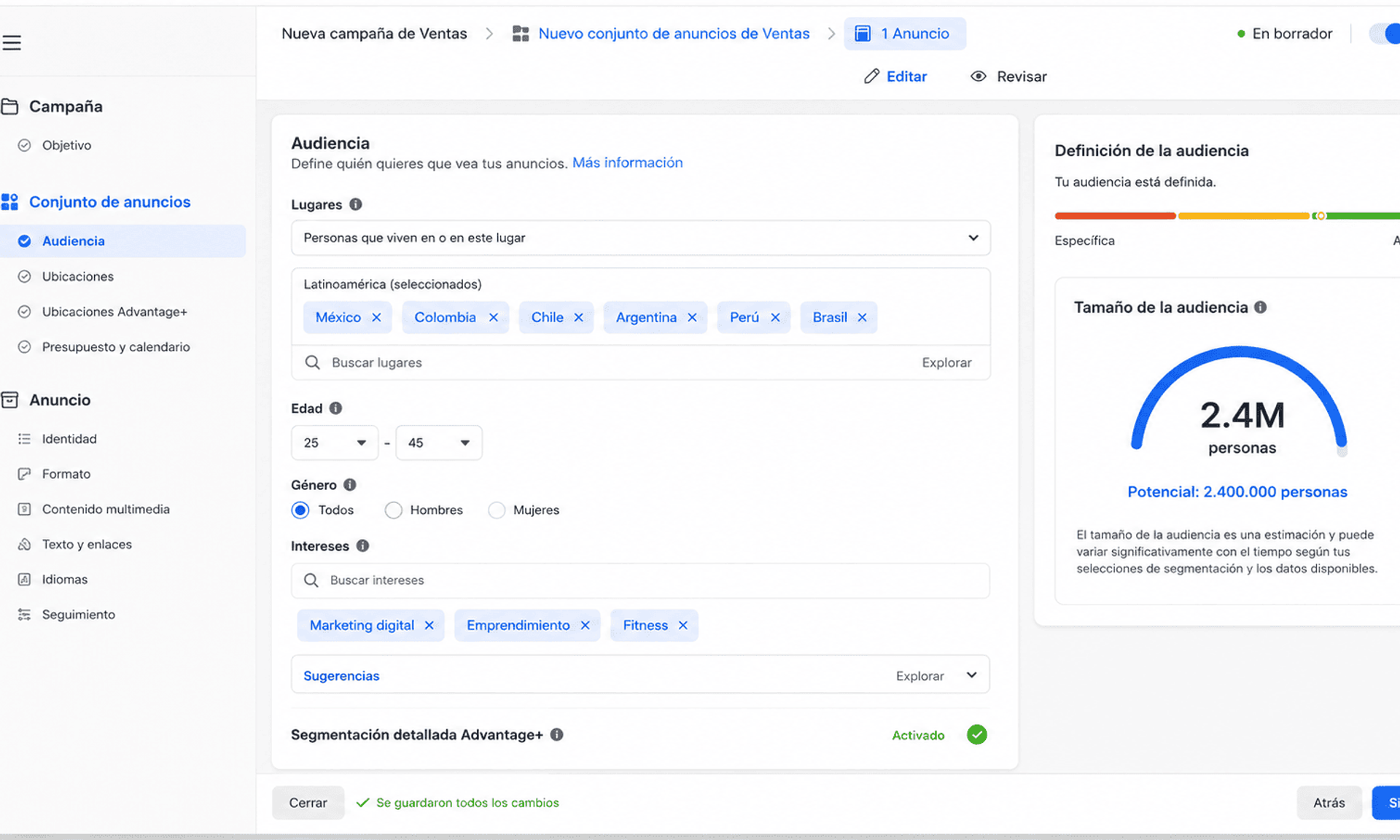The image size is (1400, 840).
Task: Select the Todos gender option
Action: 300,510
